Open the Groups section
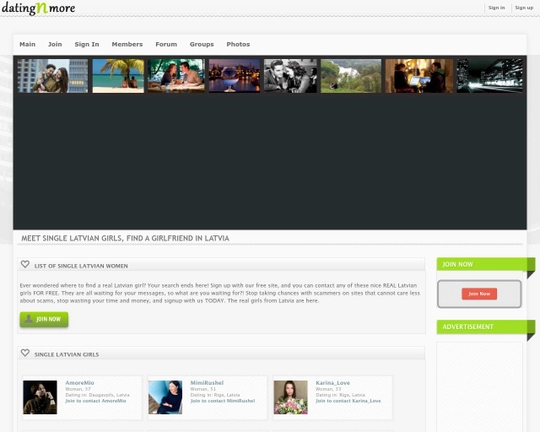This screenshot has height=432, width=540. (202, 44)
